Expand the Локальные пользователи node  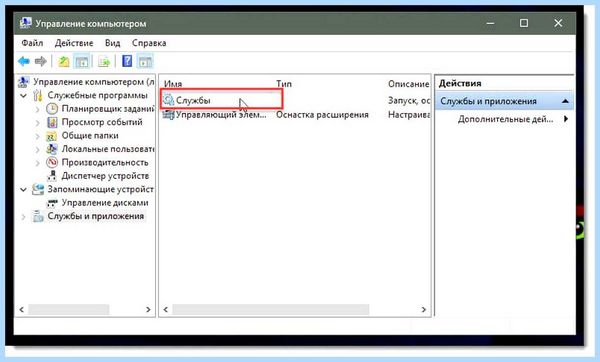tap(38, 149)
